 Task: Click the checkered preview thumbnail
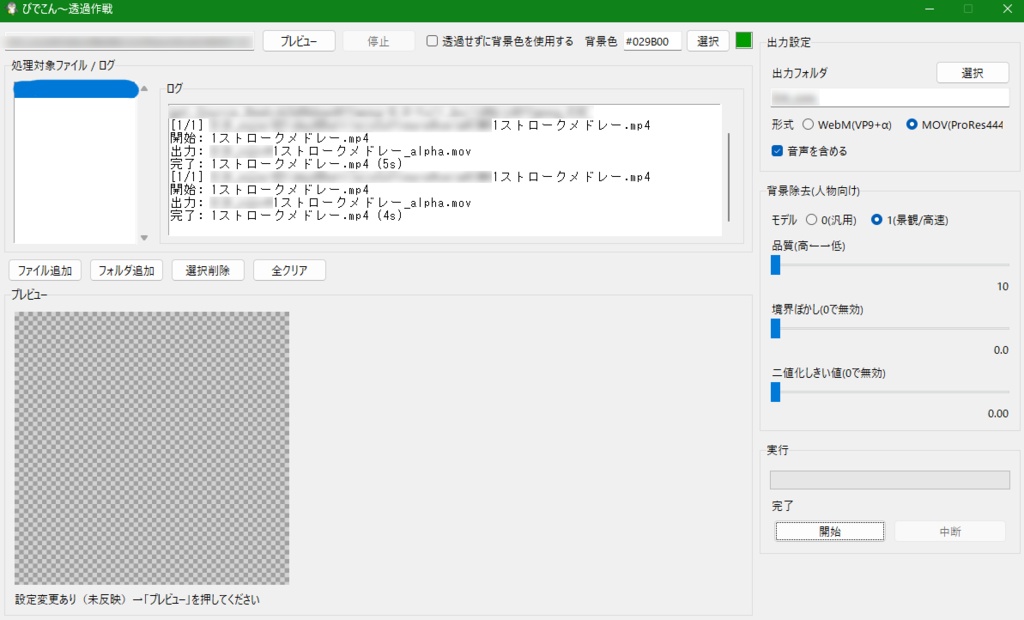(152, 448)
